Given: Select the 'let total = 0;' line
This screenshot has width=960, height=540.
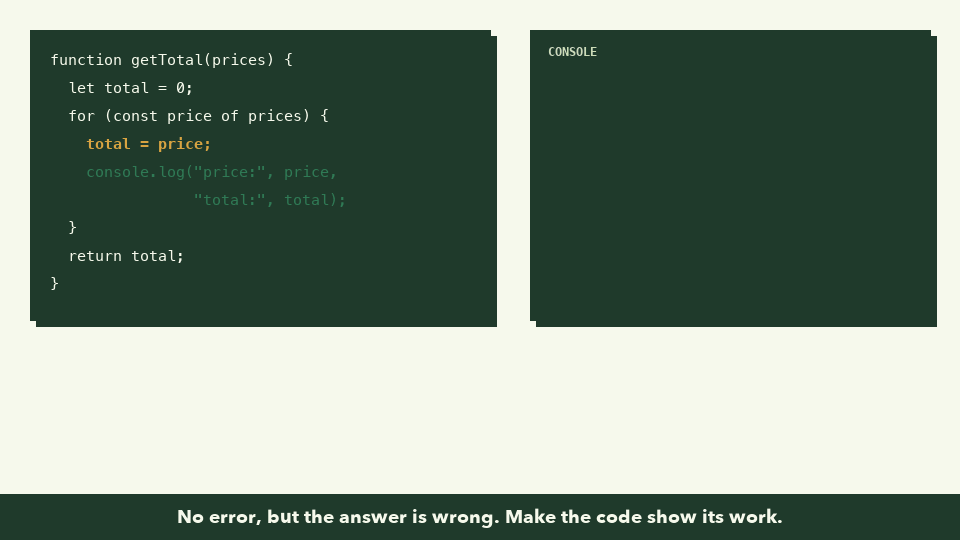Looking at the screenshot, I should coord(130,88).
